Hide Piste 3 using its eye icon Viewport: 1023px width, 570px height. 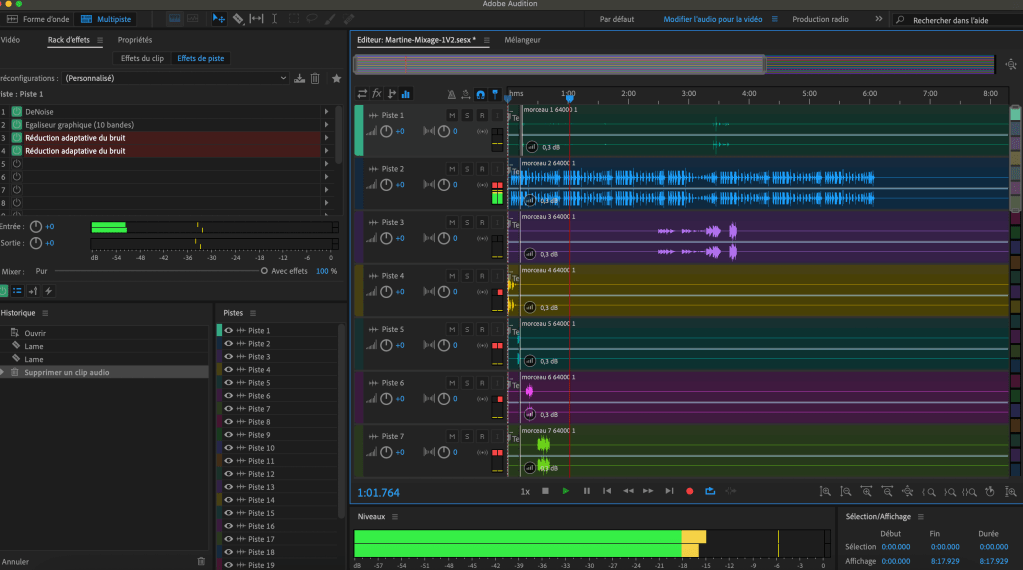[229, 357]
